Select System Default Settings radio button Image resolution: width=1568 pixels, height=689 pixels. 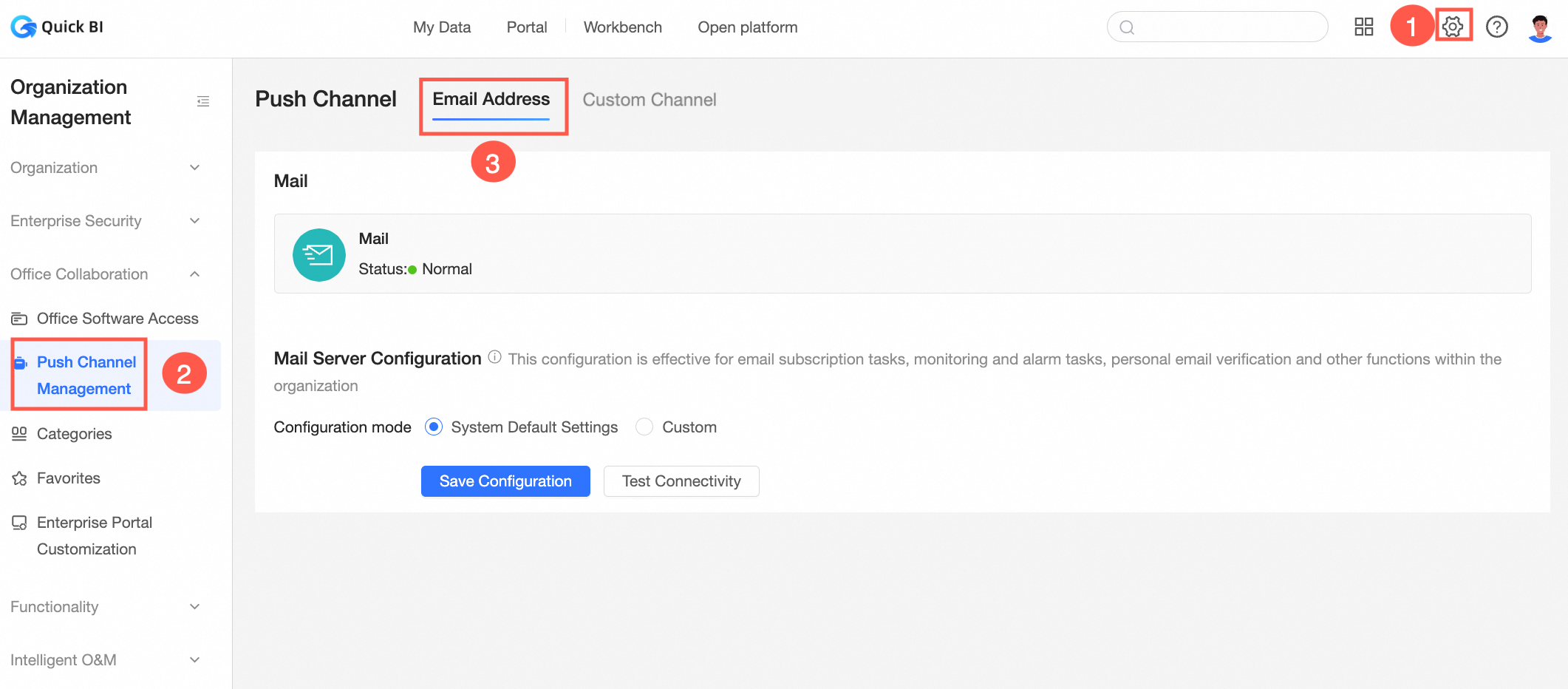click(x=434, y=427)
